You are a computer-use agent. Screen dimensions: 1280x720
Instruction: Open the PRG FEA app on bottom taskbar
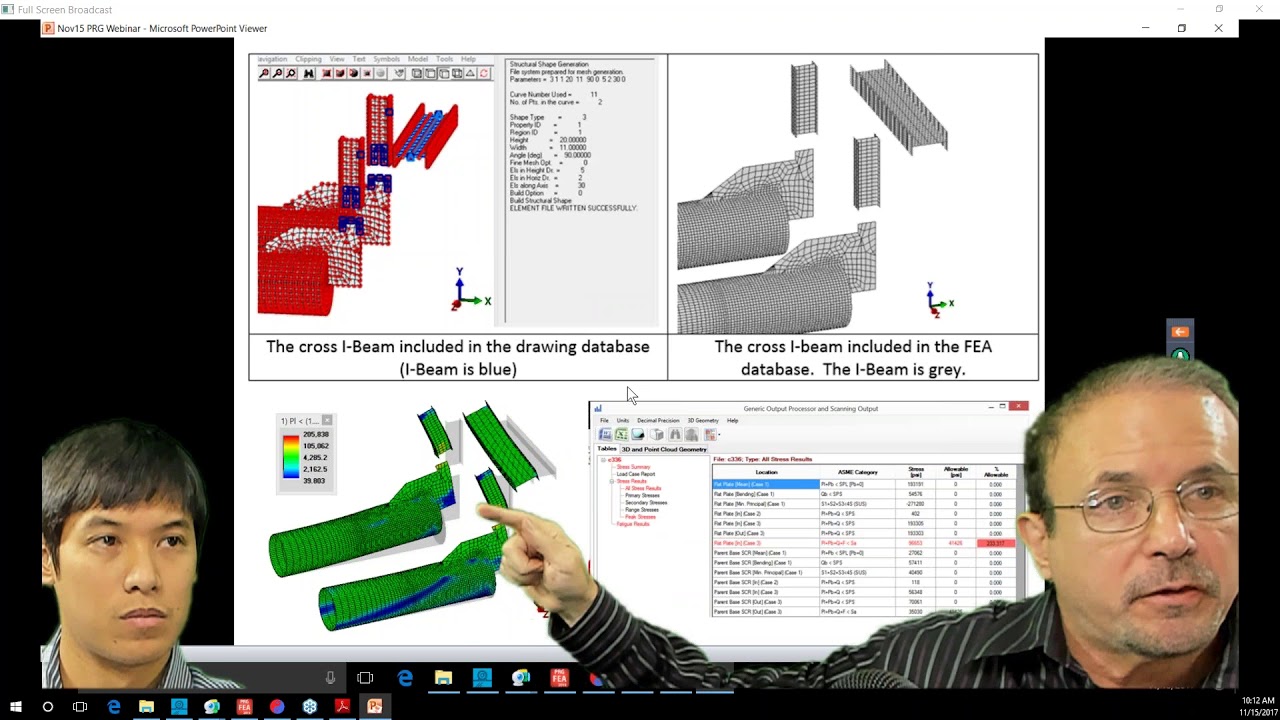(x=244, y=707)
